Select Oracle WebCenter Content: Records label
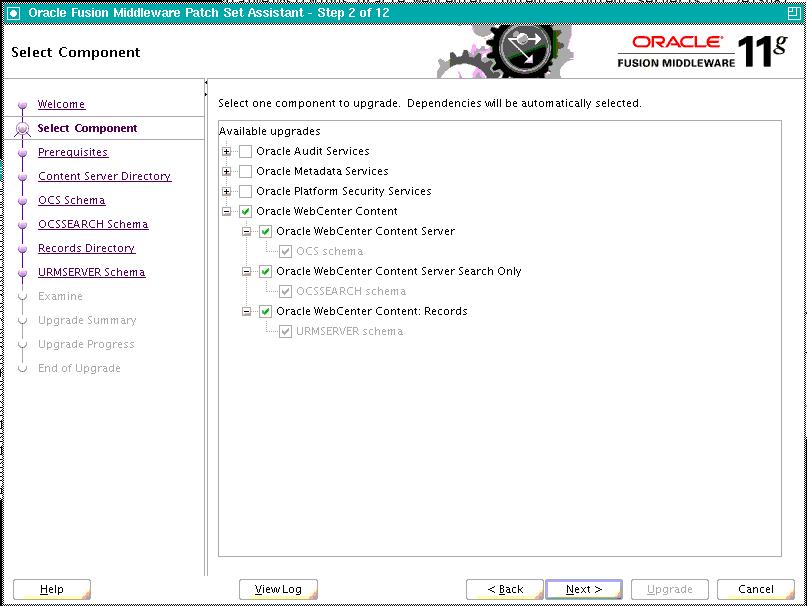Image resolution: width=807 pixels, height=606 pixels. click(x=372, y=311)
